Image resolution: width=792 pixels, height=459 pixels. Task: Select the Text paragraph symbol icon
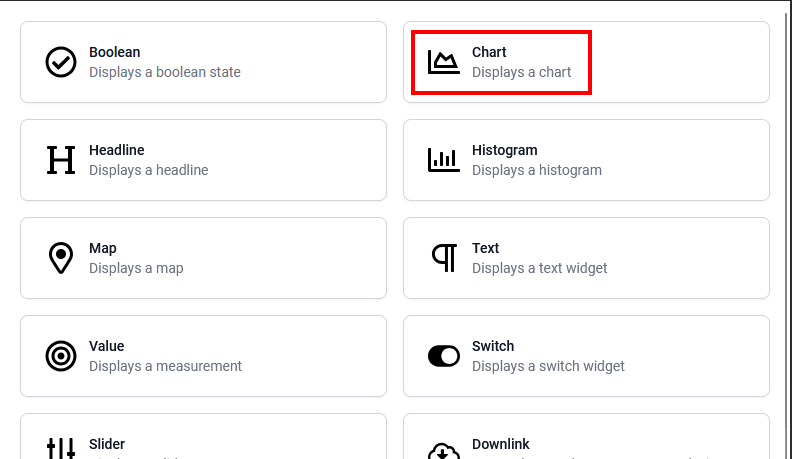444,258
